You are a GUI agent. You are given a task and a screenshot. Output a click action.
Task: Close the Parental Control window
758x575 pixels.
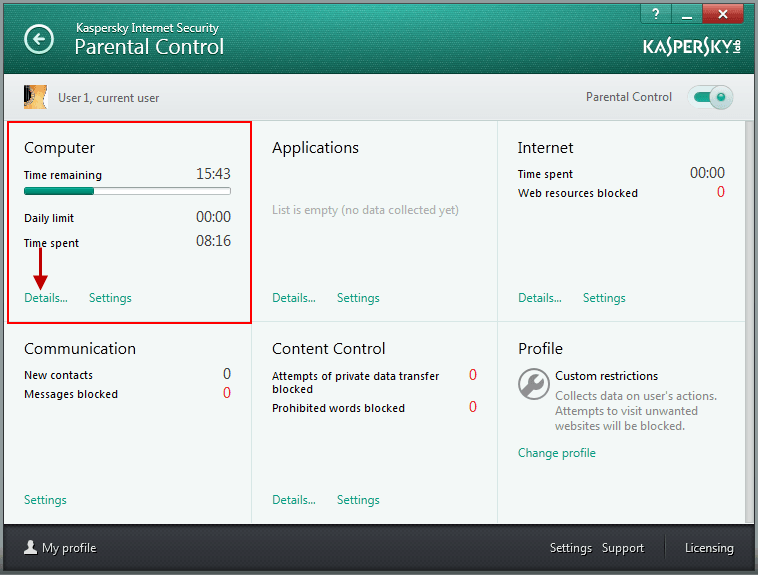point(723,14)
